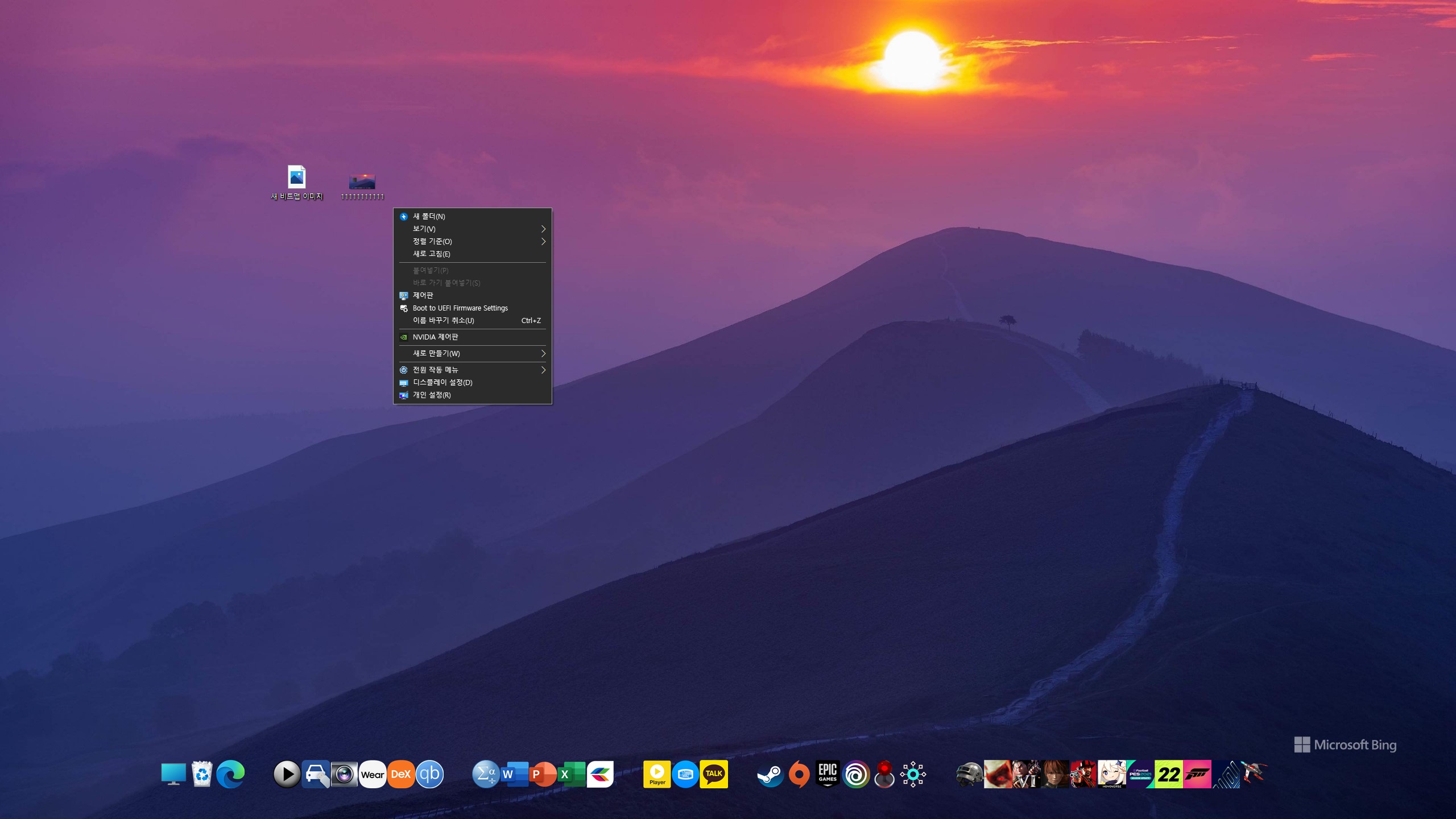1456x819 pixels.
Task: Open the Recycle Bin in the dock
Action: (202, 774)
